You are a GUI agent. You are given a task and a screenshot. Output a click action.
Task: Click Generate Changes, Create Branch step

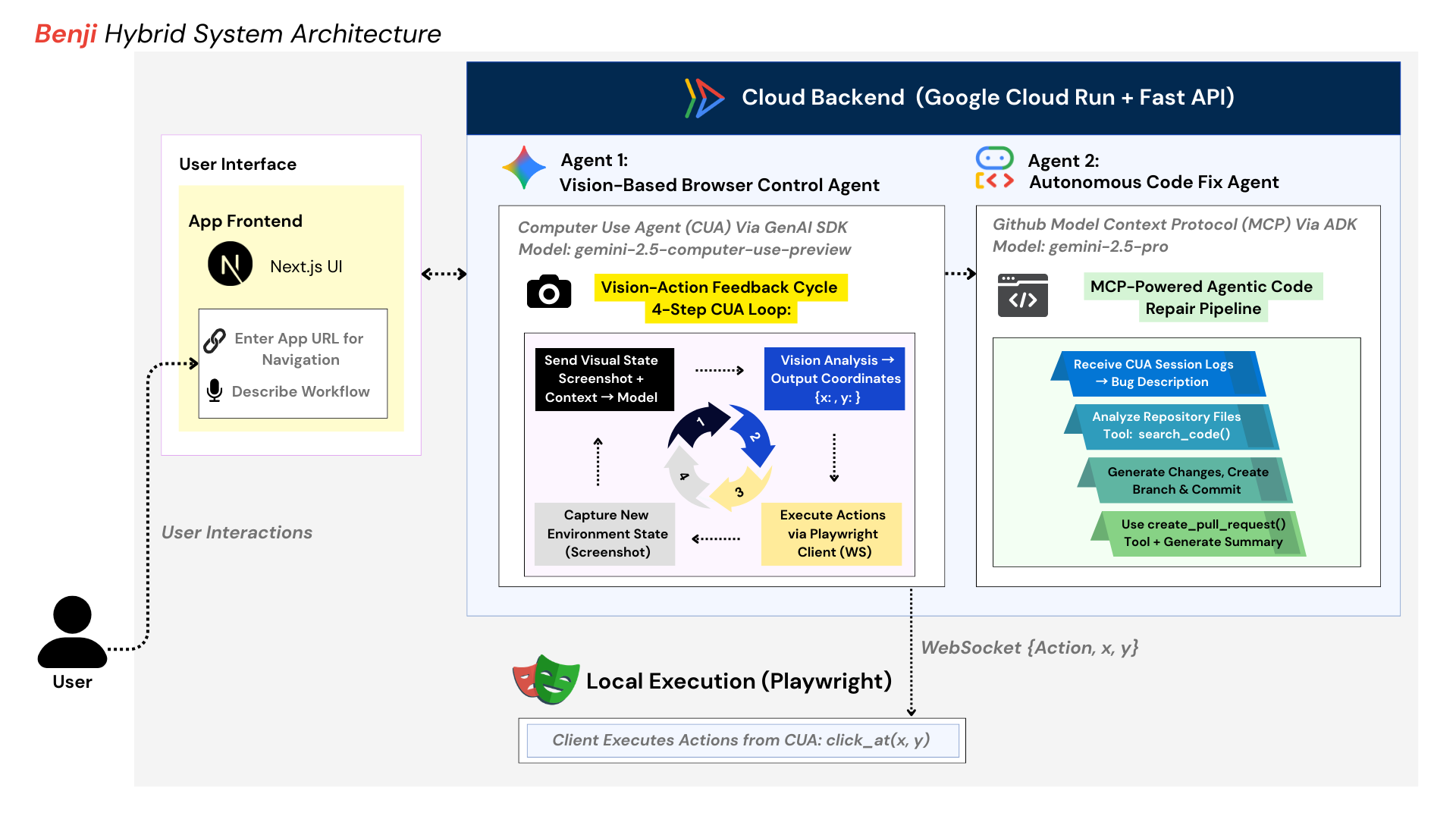1186,480
